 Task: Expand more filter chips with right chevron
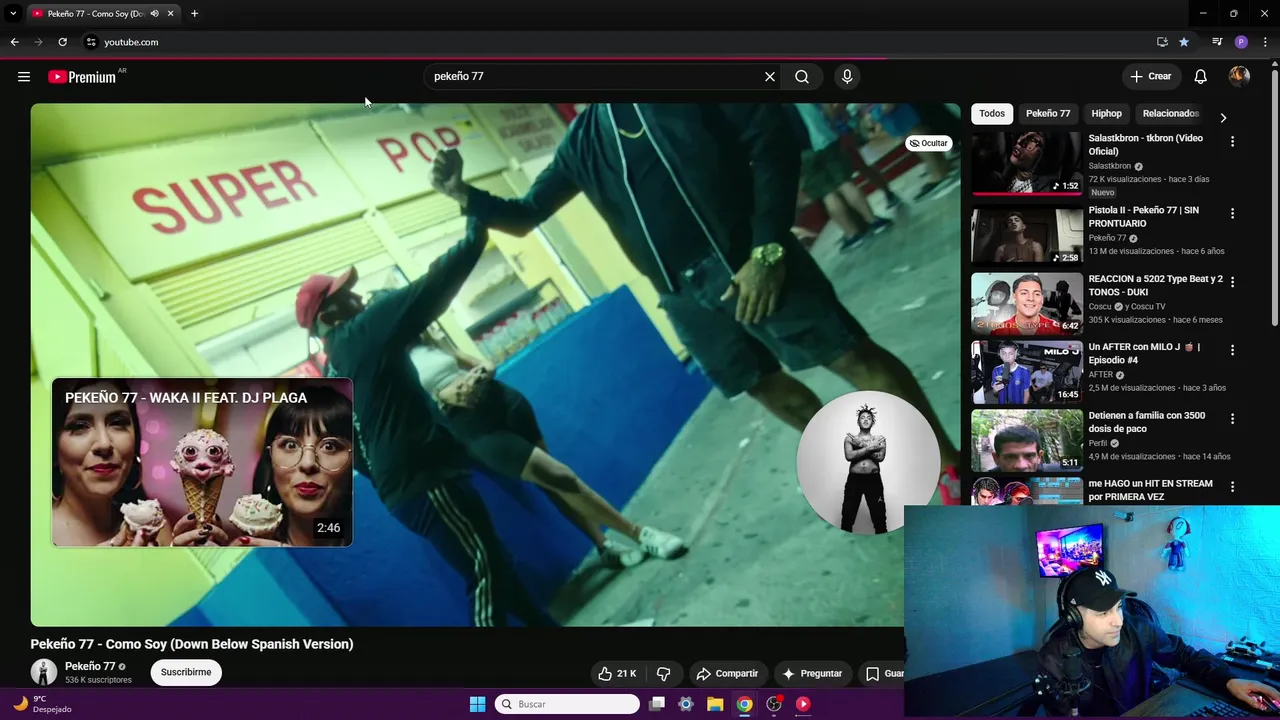(1223, 117)
